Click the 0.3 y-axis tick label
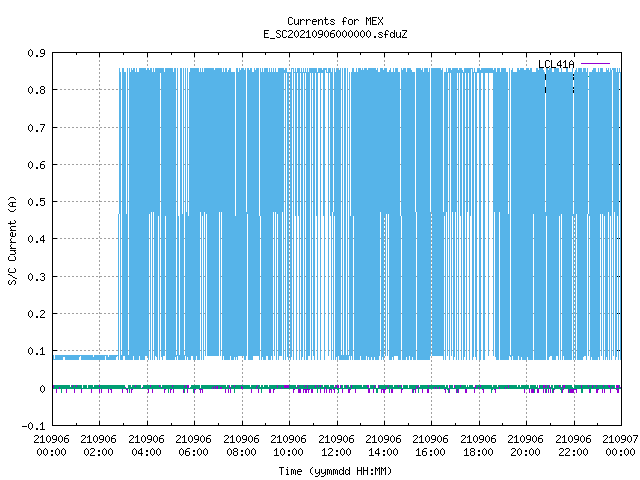Viewport: 640px width, 480px height. point(36,277)
